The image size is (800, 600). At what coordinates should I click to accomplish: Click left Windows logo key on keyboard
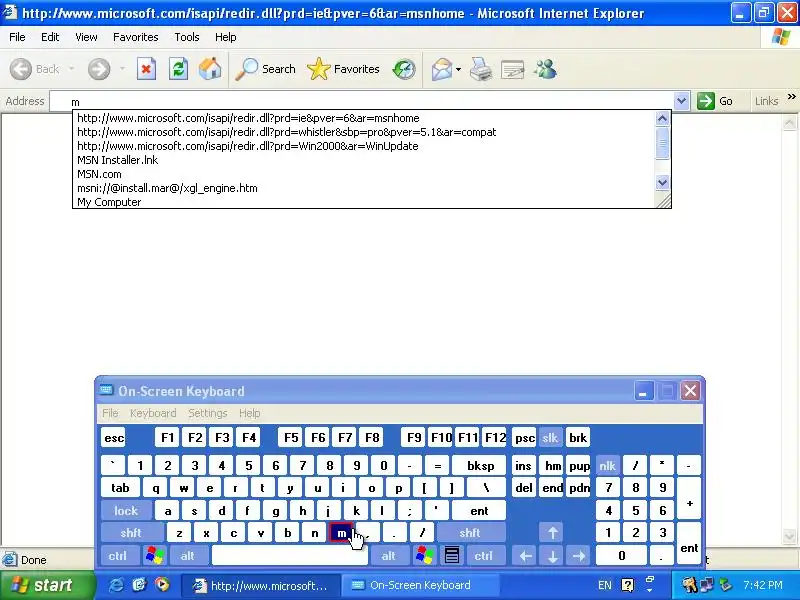coord(155,555)
